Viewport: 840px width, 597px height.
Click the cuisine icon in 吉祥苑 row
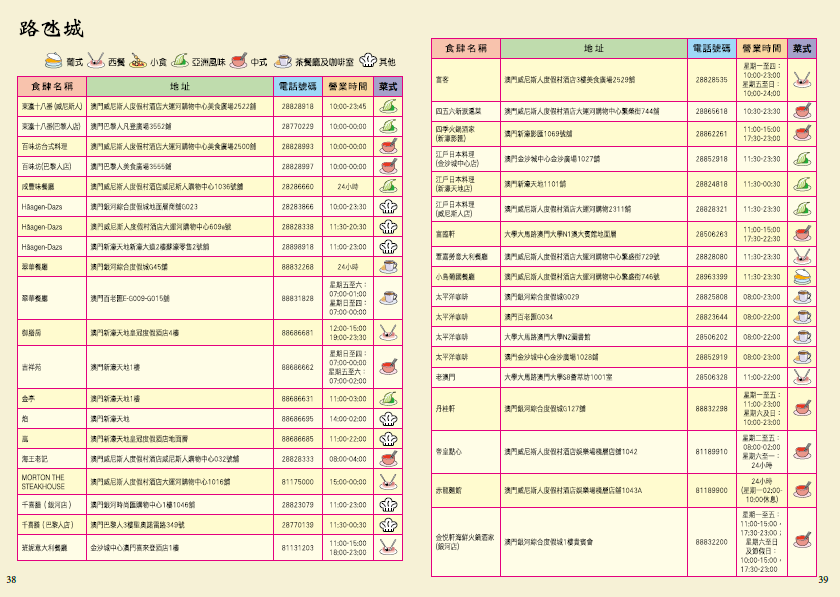(x=389, y=367)
